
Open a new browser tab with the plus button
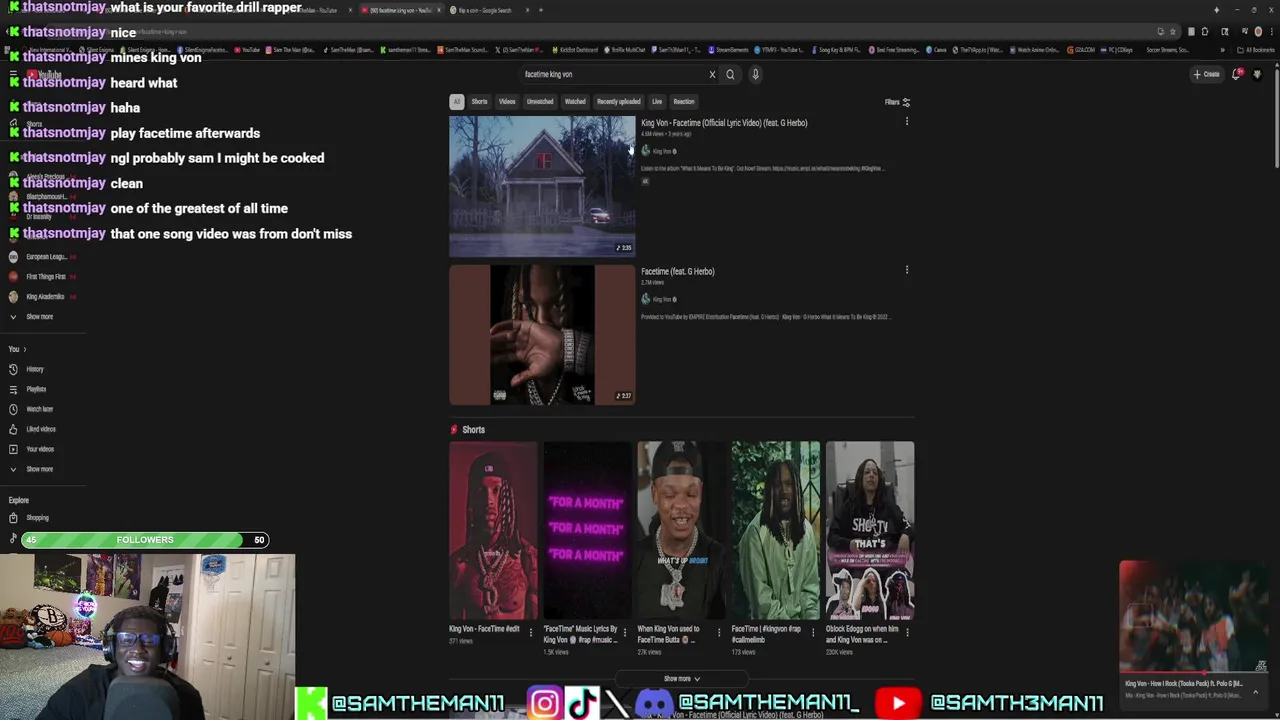(541, 10)
